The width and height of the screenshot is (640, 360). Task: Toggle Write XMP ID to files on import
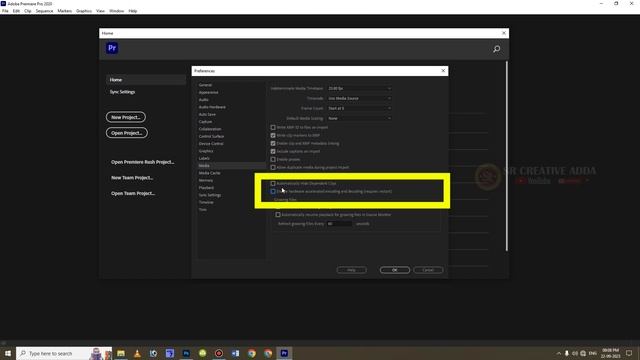click(273, 127)
